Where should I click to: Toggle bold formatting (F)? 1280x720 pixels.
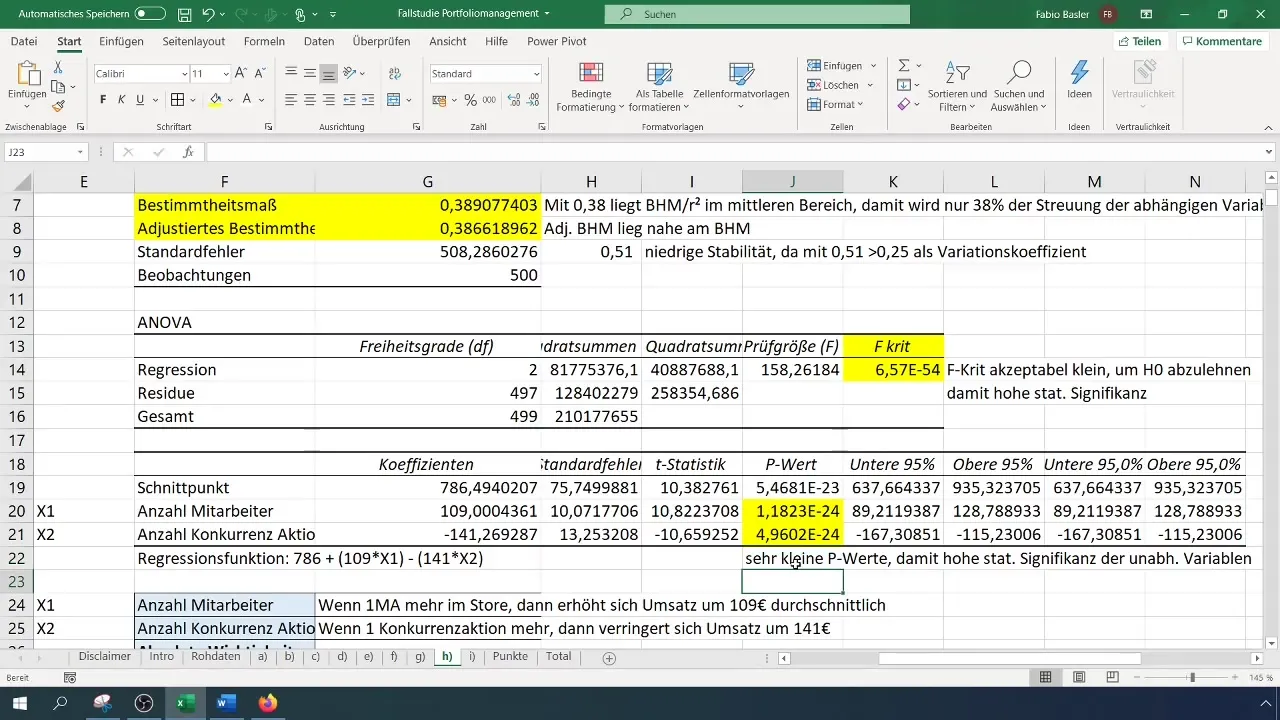(103, 100)
